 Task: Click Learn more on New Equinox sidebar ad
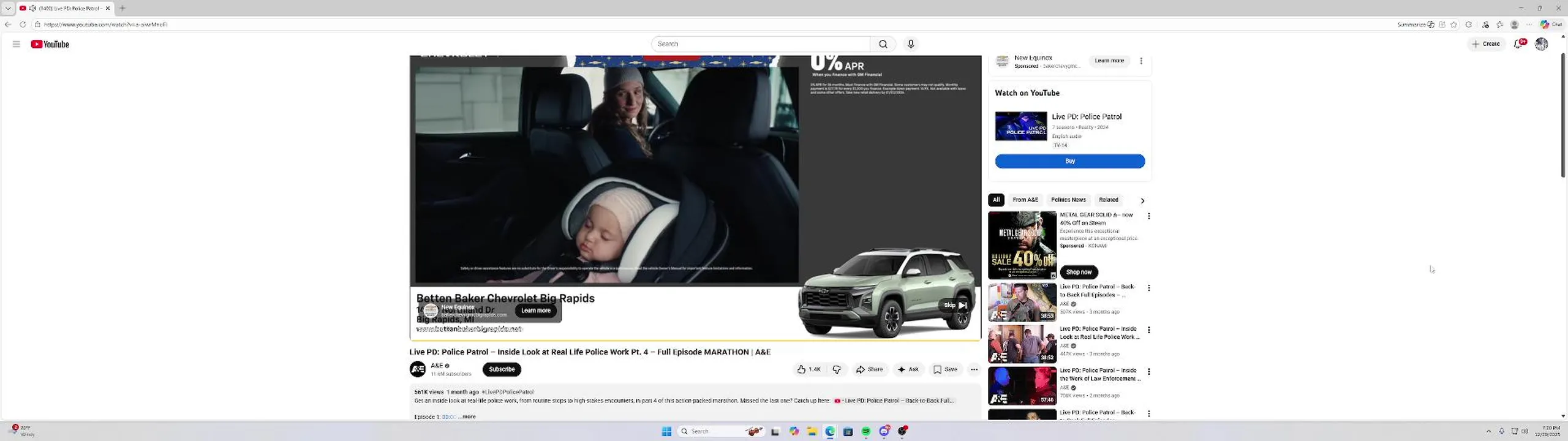click(1109, 61)
